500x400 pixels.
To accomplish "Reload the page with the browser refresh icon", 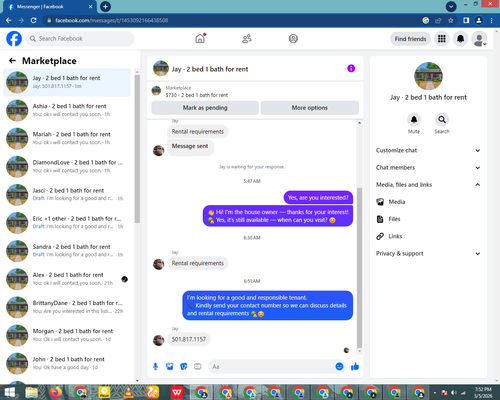I will click(x=33, y=20).
